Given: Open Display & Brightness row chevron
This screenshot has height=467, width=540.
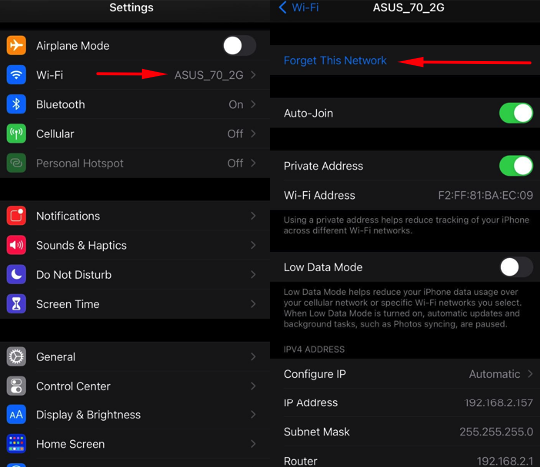Looking at the screenshot, I should coord(253,415).
